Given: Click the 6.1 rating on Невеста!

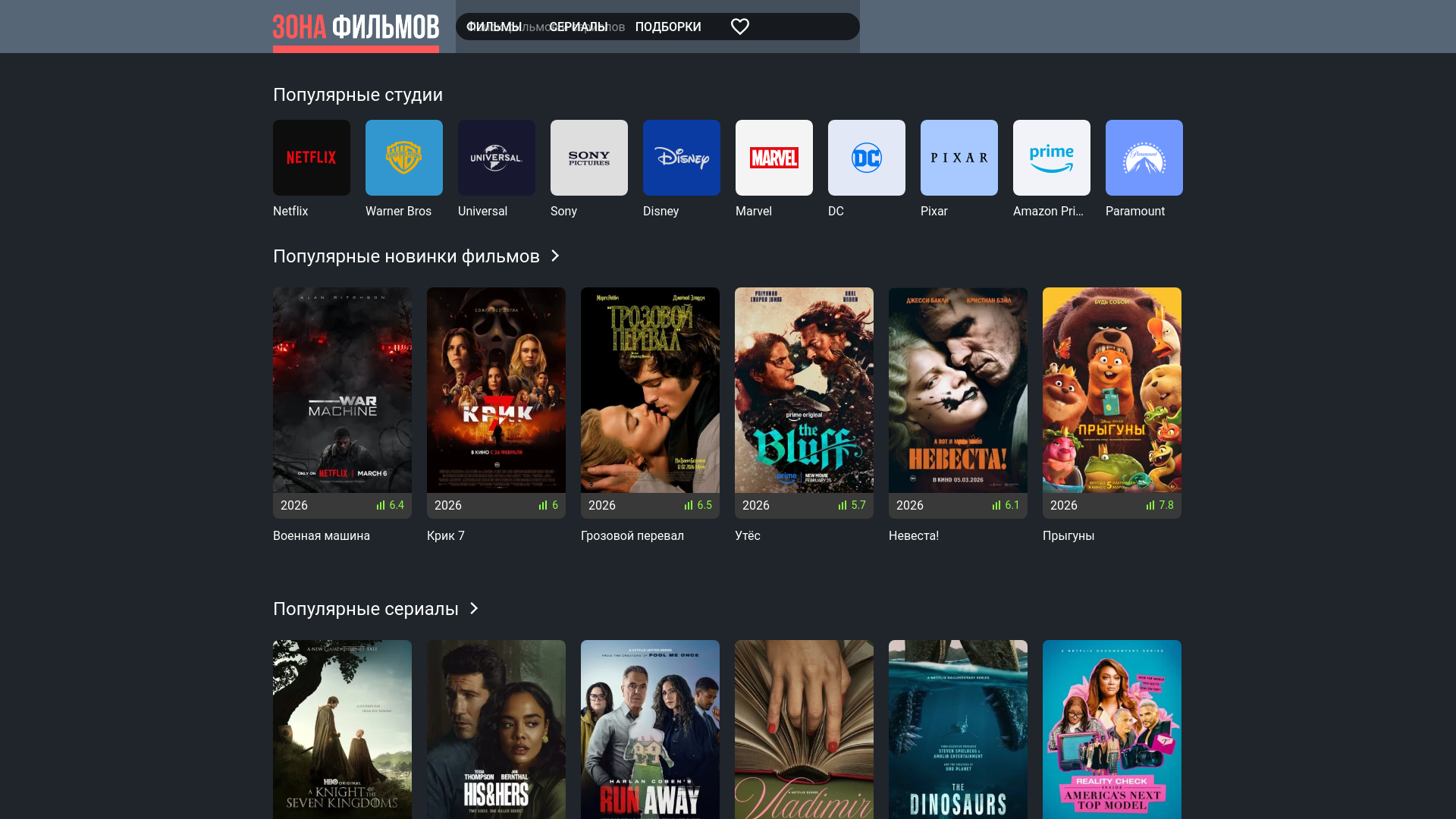Looking at the screenshot, I should pyautogui.click(x=1012, y=505).
